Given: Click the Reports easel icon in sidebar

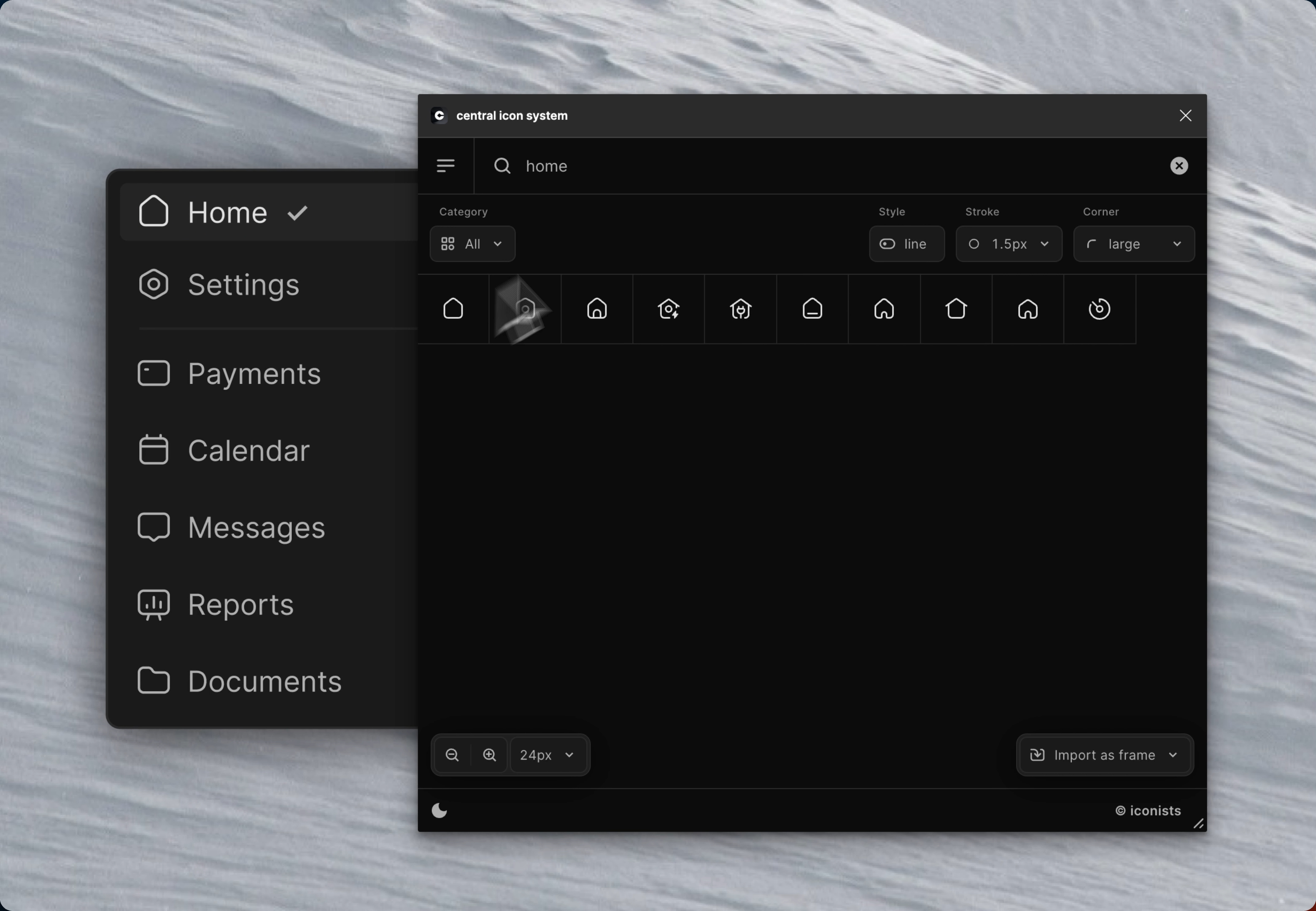Looking at the screenshot, I should [x=153, y=604].
